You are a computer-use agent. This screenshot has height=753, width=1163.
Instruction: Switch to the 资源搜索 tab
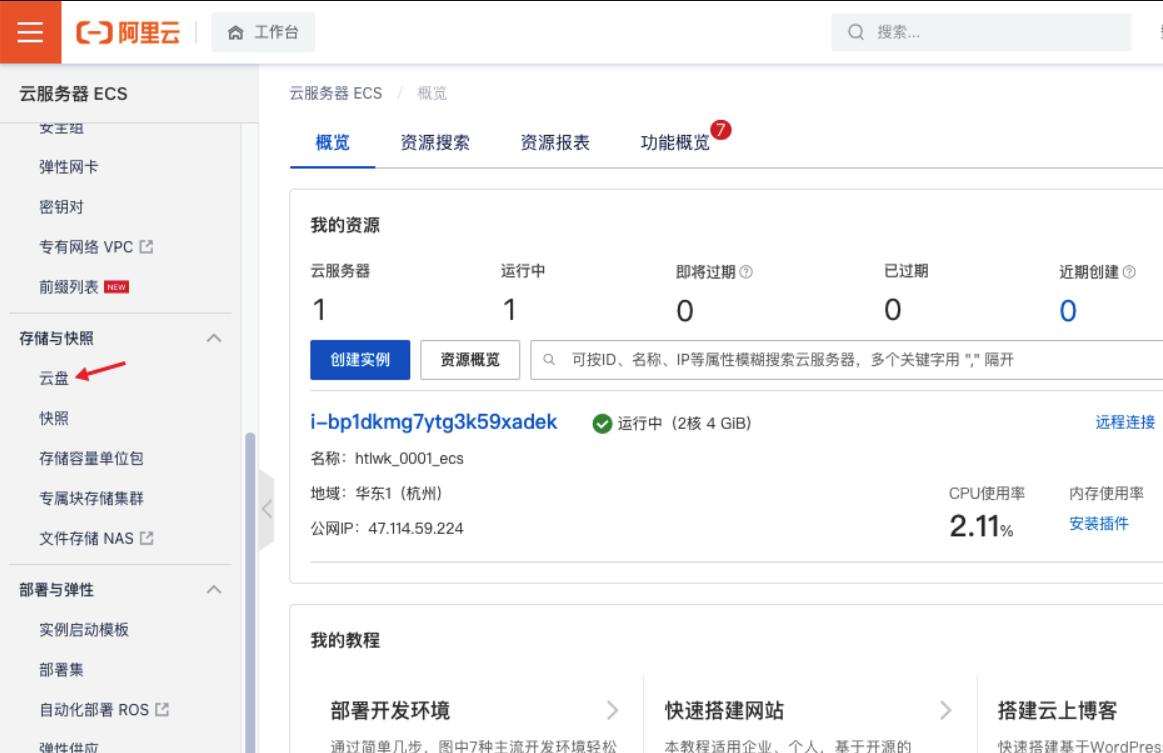coord(435,142)
